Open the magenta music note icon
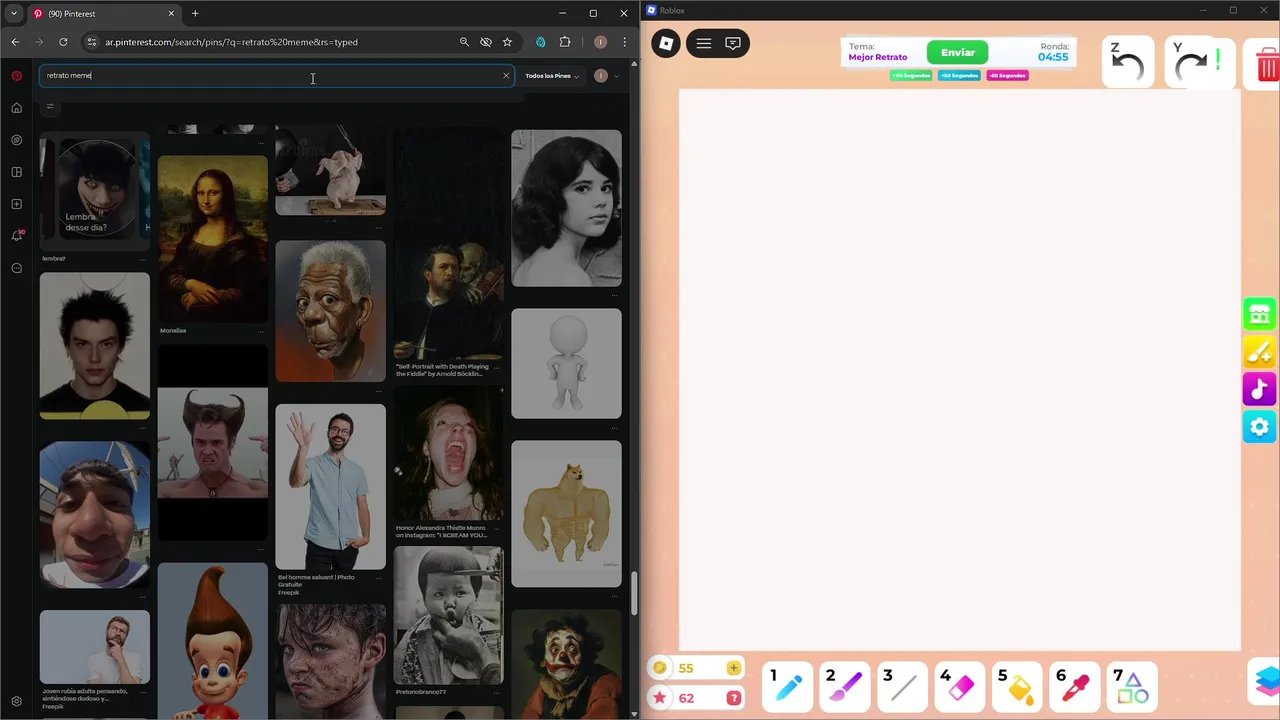 pyautogui.click(x=1259, y=389)
